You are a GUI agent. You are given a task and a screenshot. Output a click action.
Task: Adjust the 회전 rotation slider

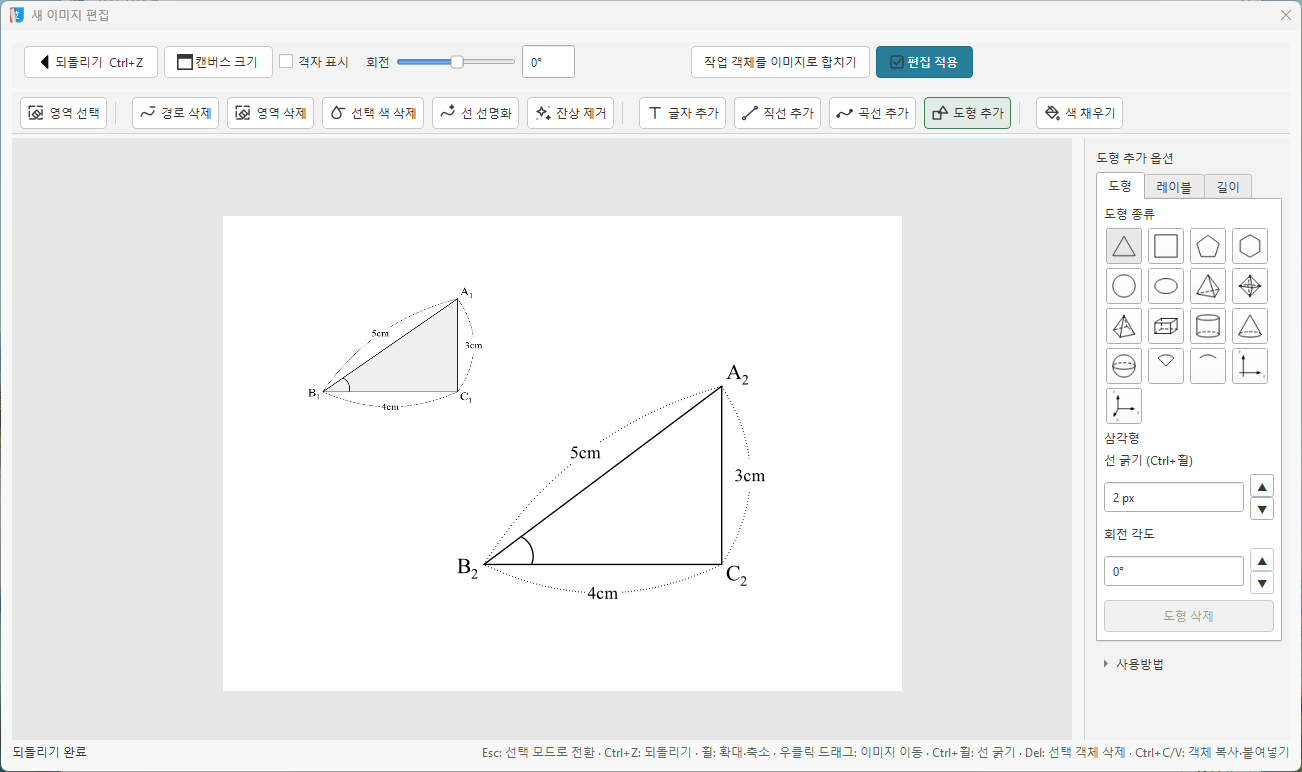pyautogui.click(x=456, y=62)
